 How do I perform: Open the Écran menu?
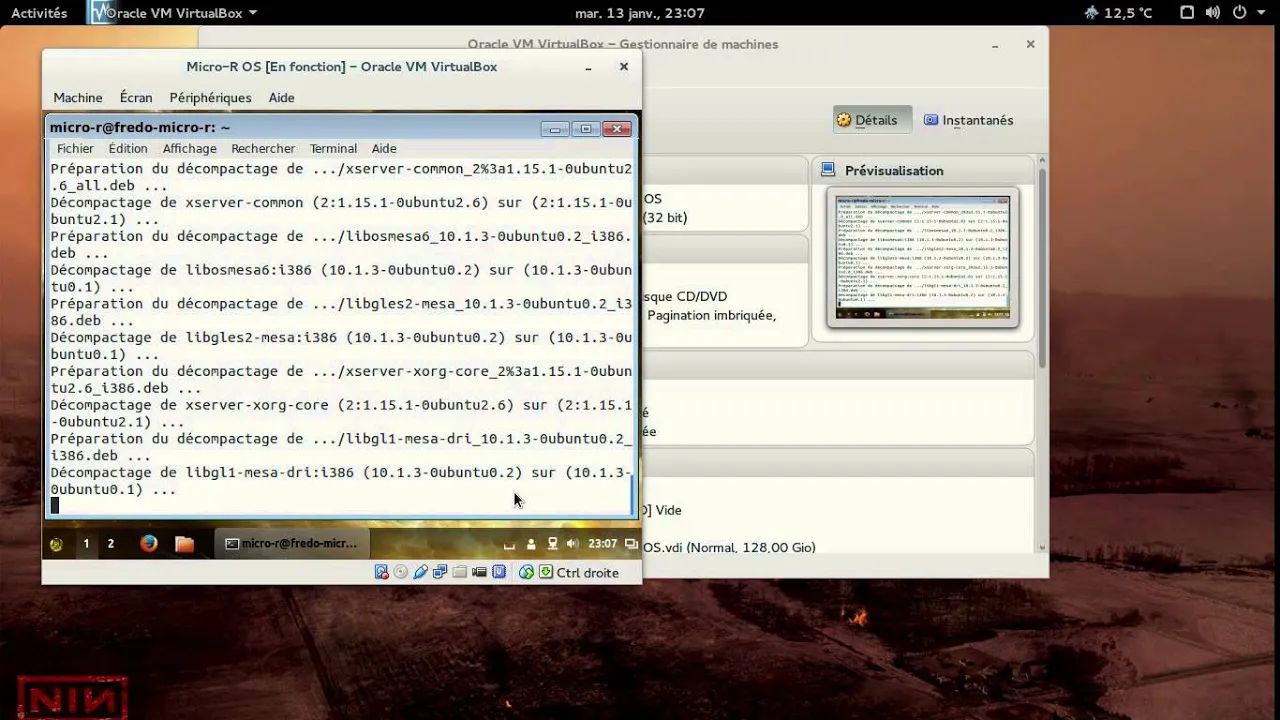pos(136,97)
